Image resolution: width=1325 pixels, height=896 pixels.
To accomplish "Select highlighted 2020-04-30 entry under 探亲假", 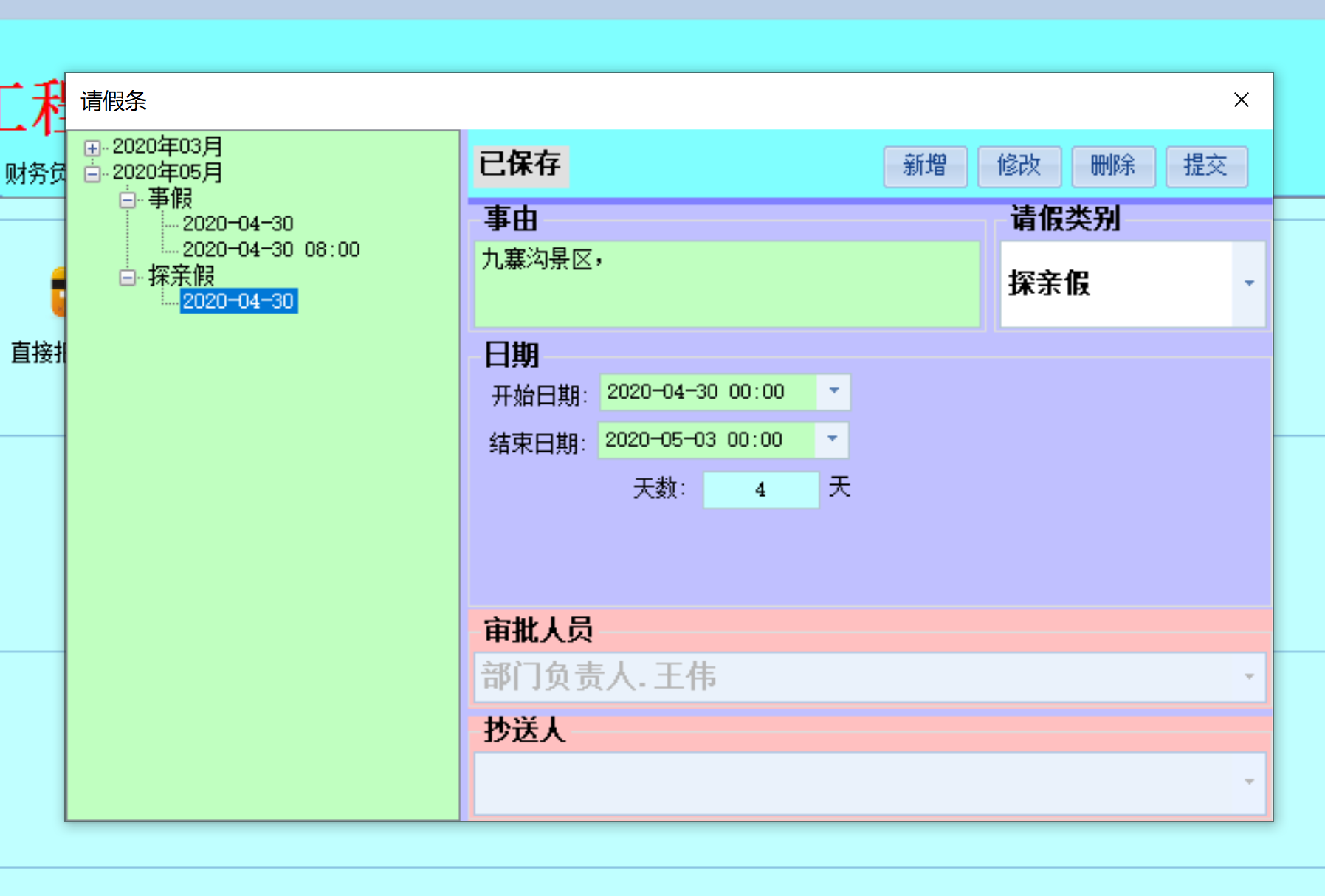I will [238, 301].
